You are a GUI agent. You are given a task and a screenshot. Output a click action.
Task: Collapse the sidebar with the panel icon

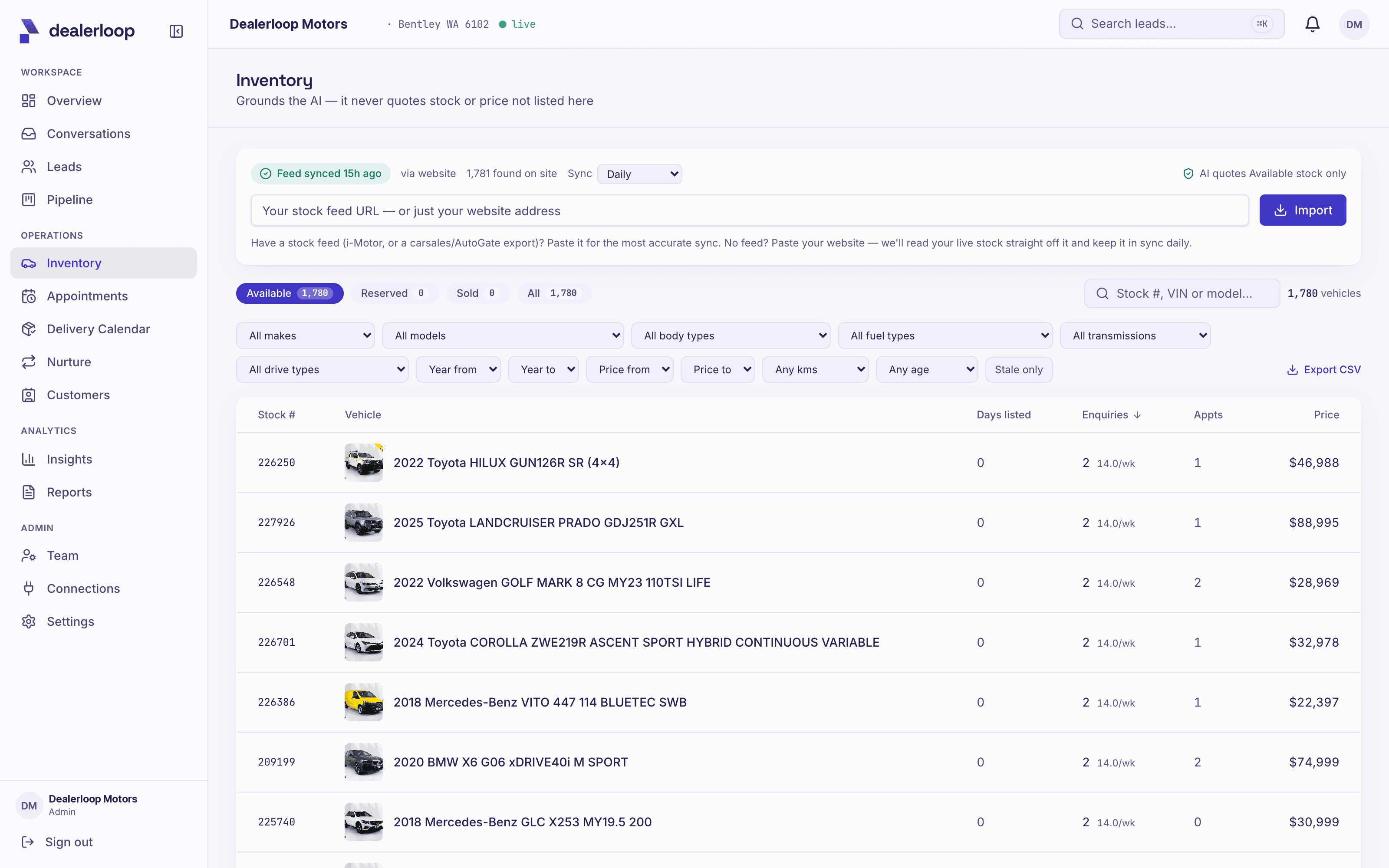click(x=176, y=31)
